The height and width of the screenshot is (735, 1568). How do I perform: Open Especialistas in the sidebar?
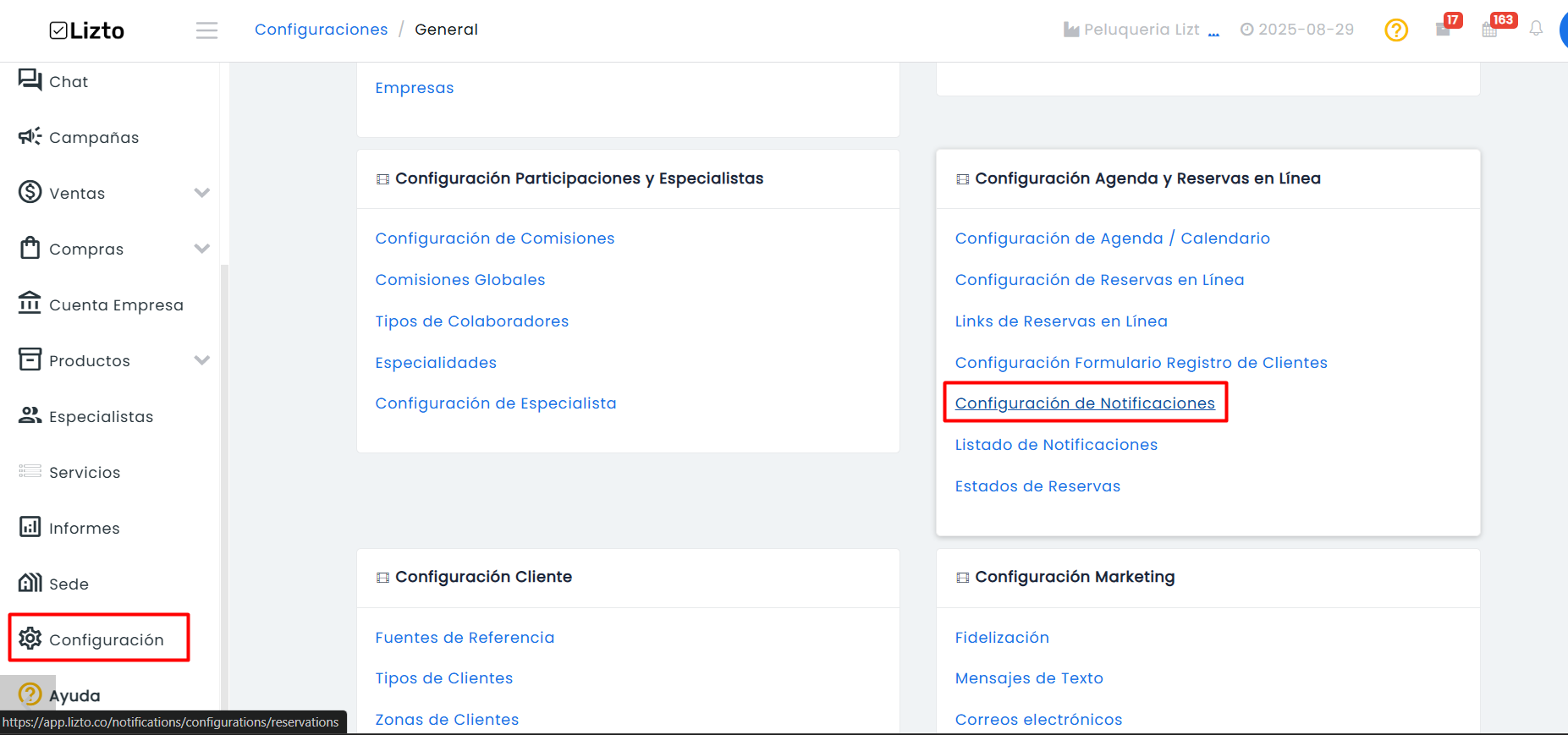point(85,416)
